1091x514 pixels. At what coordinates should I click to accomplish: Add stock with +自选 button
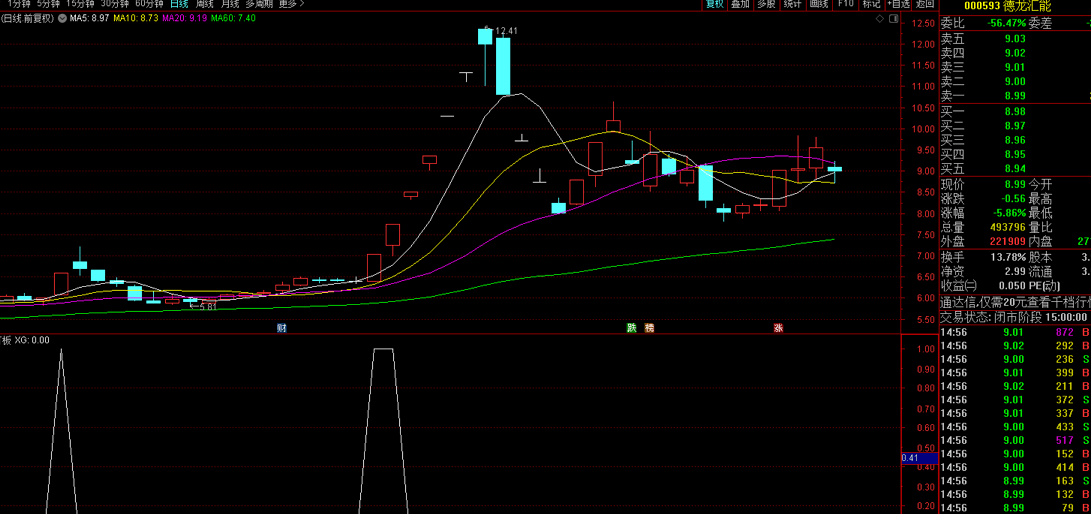898,4
